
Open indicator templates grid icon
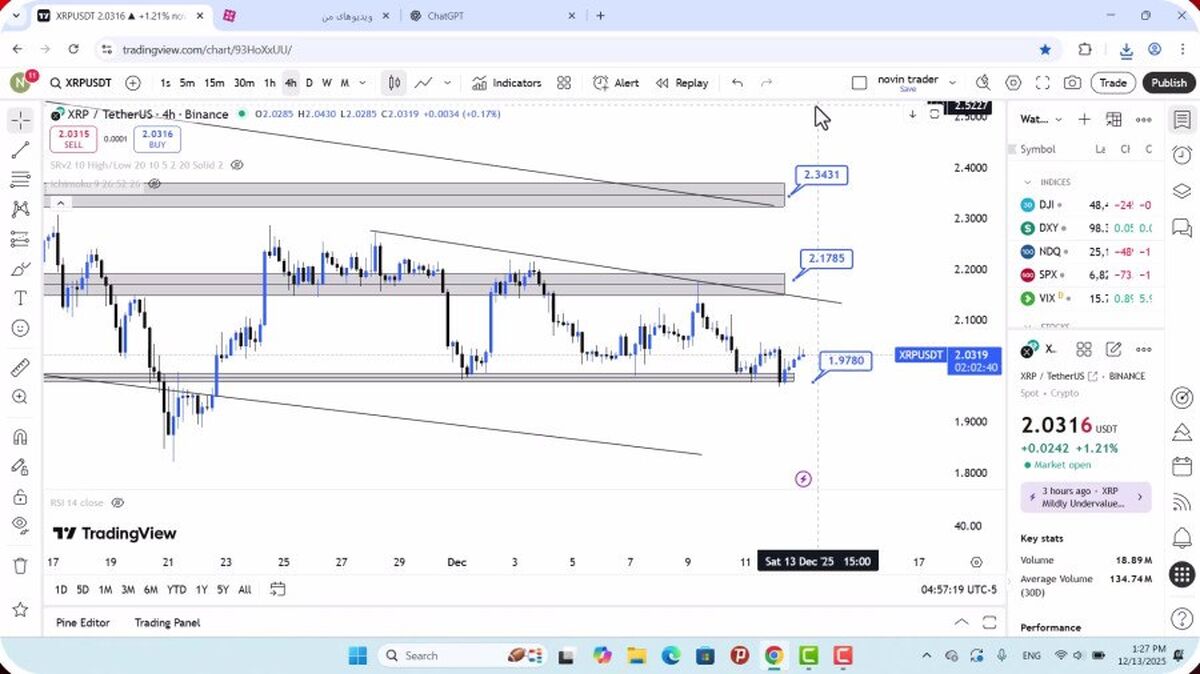click(564, 83)
